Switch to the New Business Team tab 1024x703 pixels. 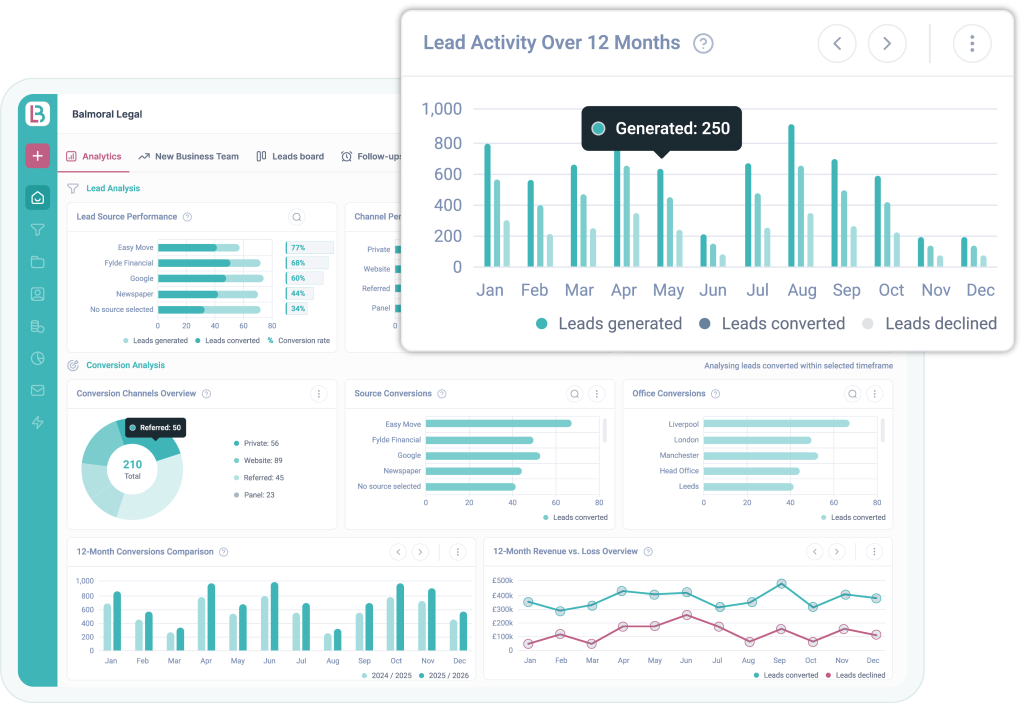pyautogui.click(x=189, y=157)
